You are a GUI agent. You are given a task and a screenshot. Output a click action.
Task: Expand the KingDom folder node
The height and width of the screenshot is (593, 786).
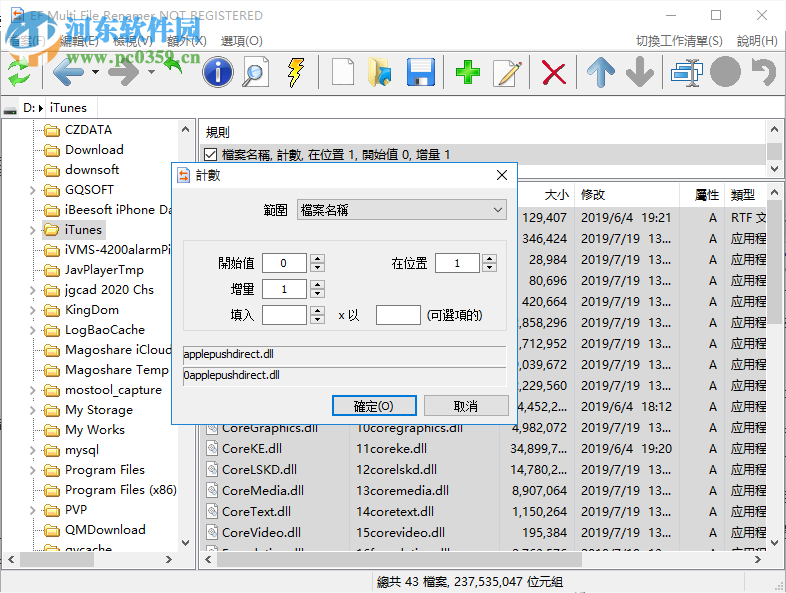[33, 310]
